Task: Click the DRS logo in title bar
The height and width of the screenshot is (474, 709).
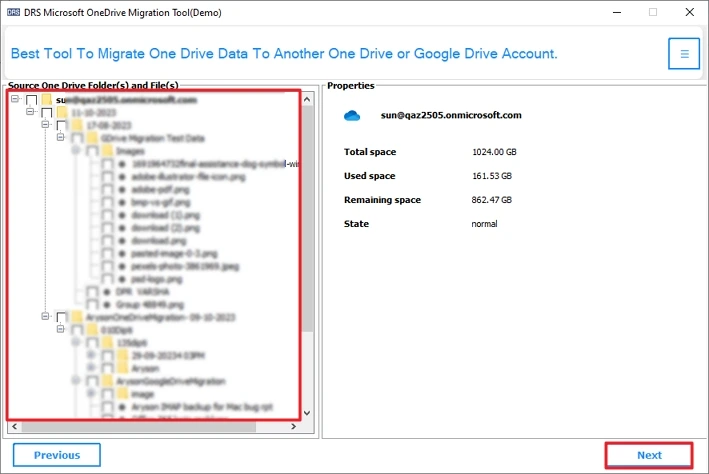Action: pyautogui.click(x=13, y=12)
